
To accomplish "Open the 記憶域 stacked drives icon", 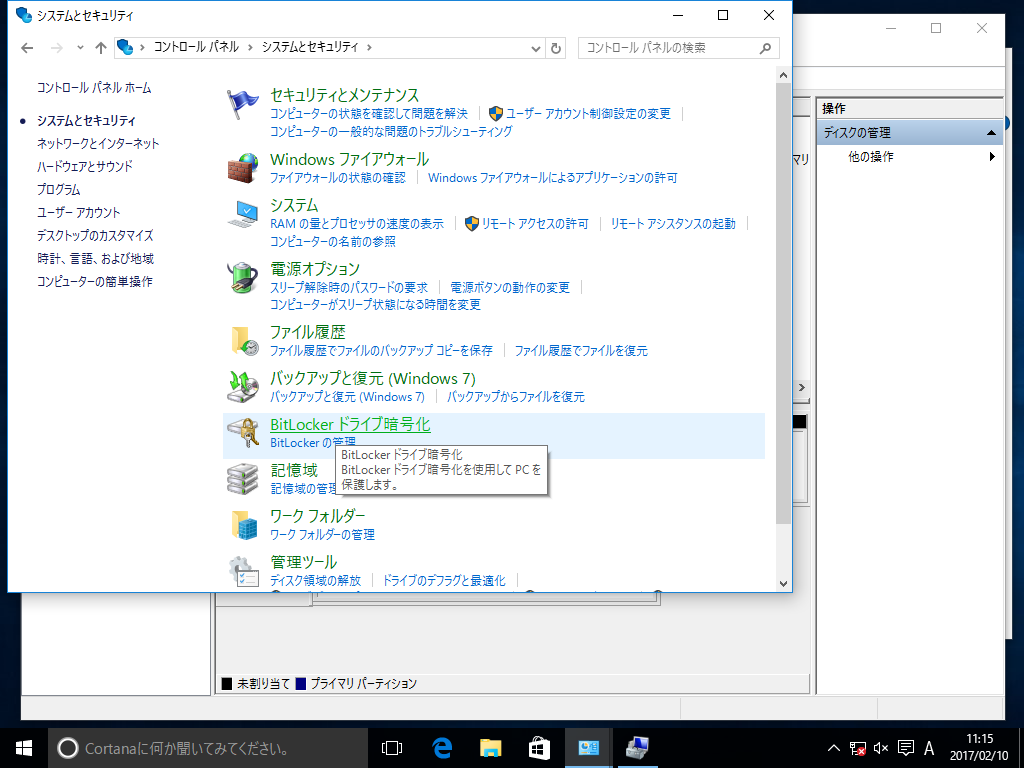I will [242, 479].
